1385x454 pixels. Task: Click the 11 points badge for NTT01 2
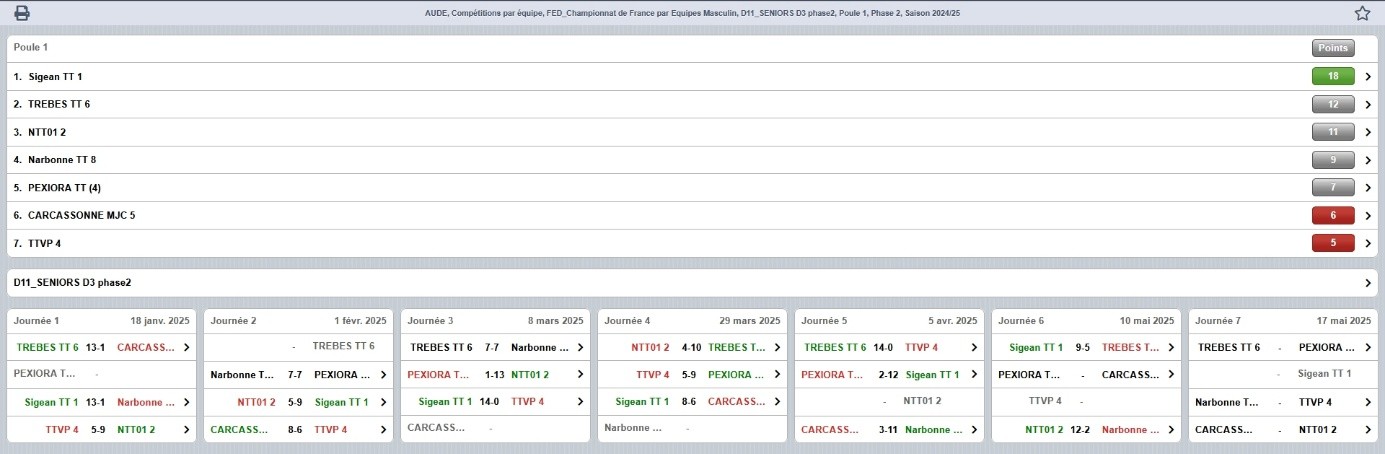click(1333, 132)
